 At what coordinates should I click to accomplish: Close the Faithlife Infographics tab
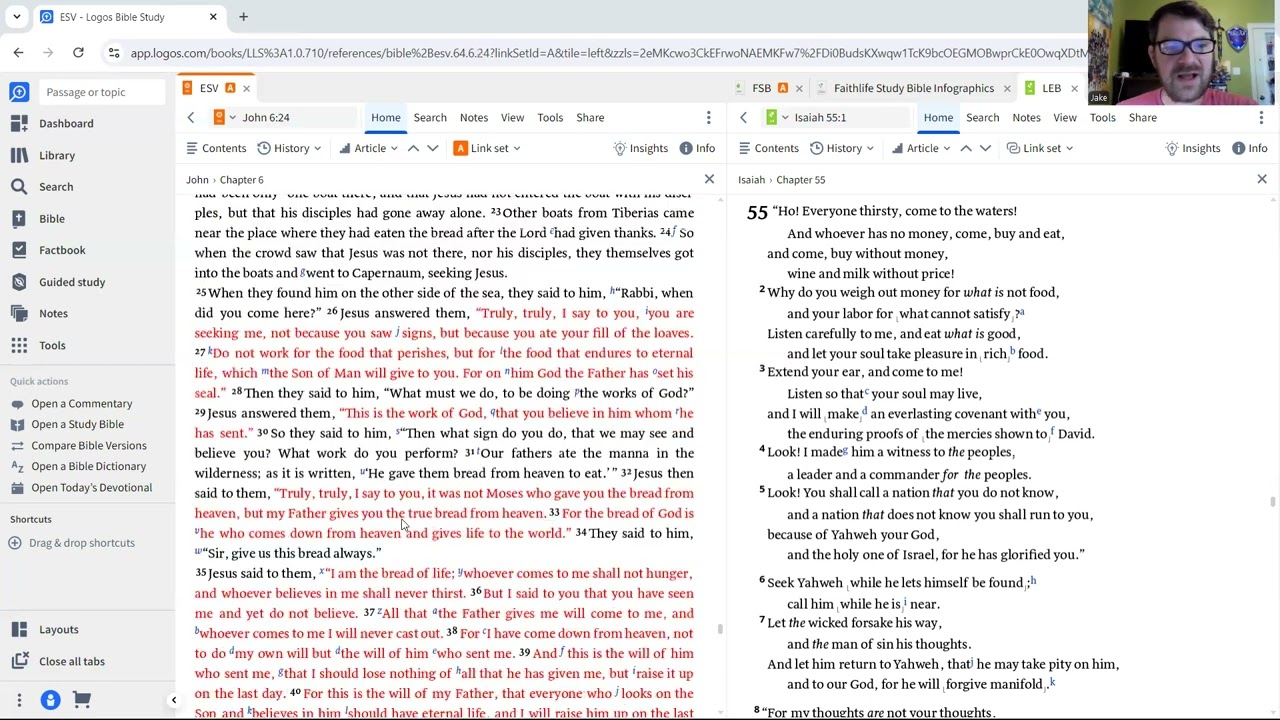click(1006, 89)
